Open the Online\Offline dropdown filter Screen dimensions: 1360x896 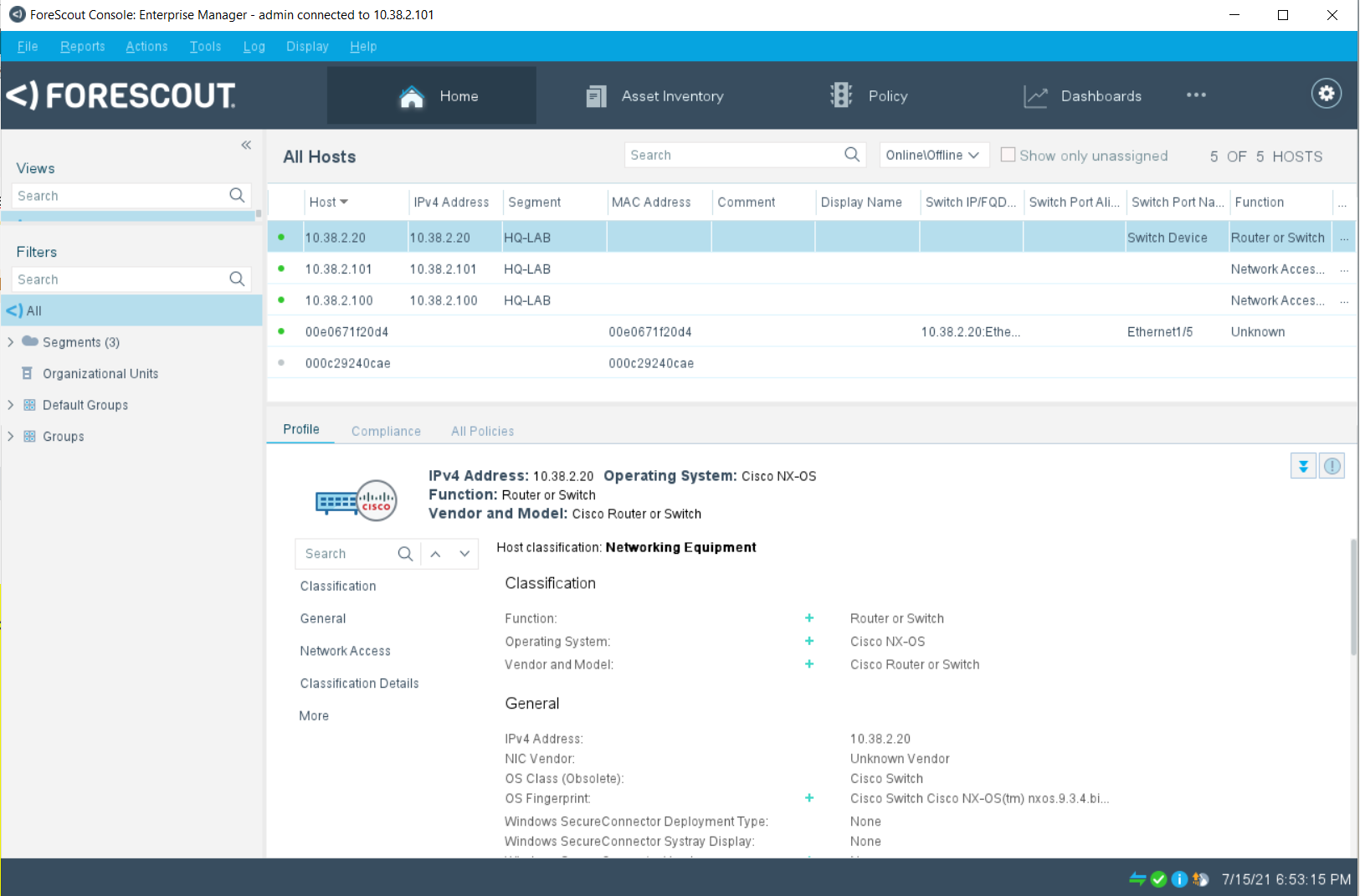coord(932,155)
